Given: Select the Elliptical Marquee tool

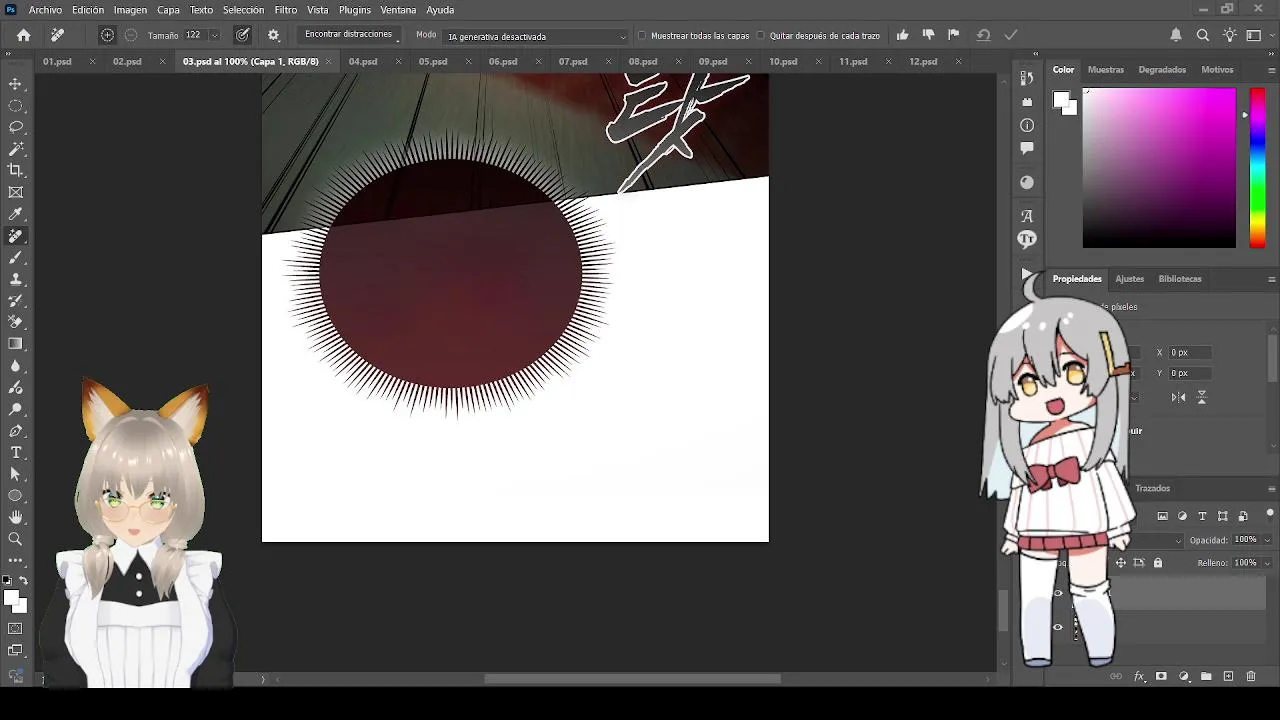Looking at the screenshot, I should pos(15,106).
